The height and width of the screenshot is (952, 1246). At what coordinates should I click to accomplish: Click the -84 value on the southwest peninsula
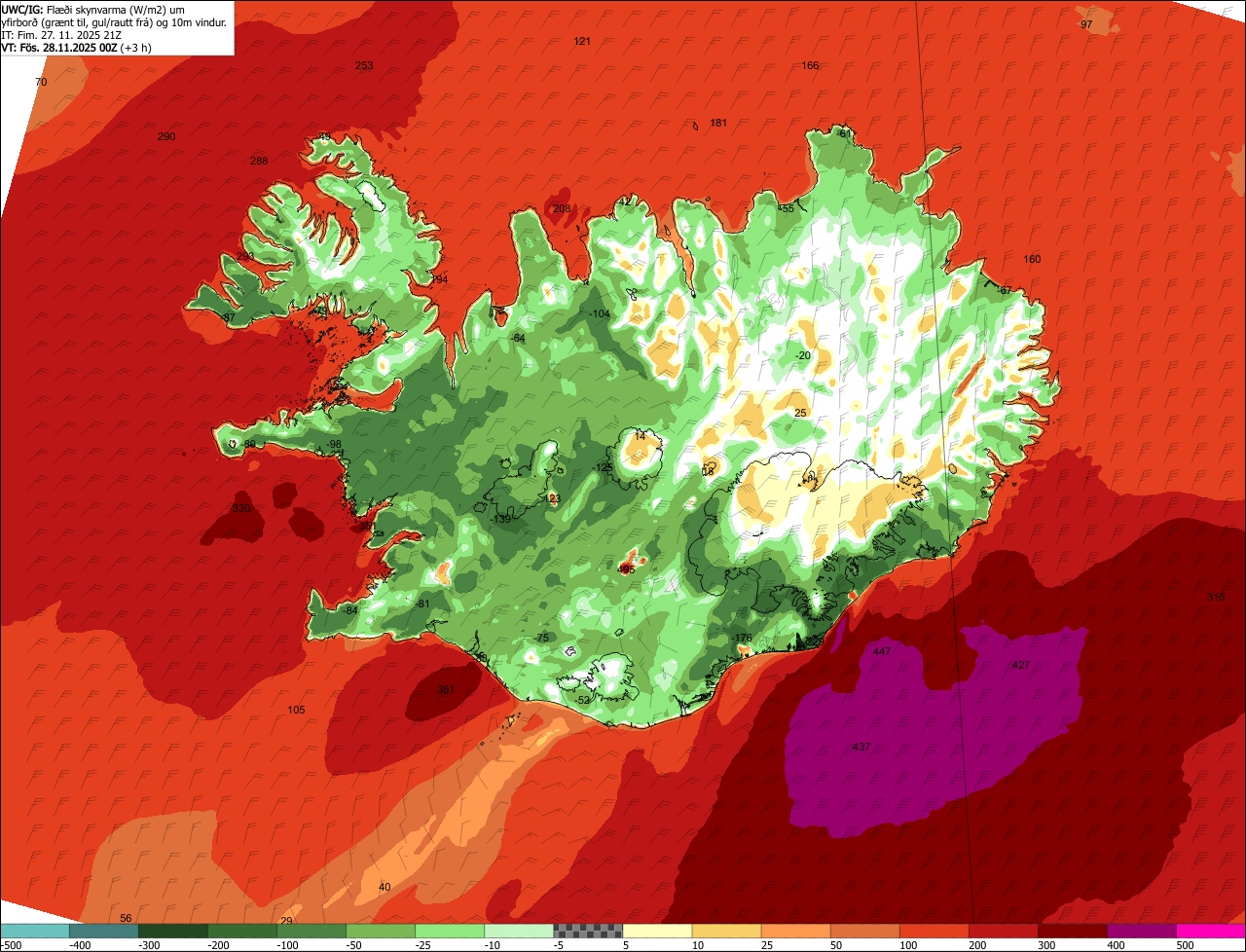point(350,609)
